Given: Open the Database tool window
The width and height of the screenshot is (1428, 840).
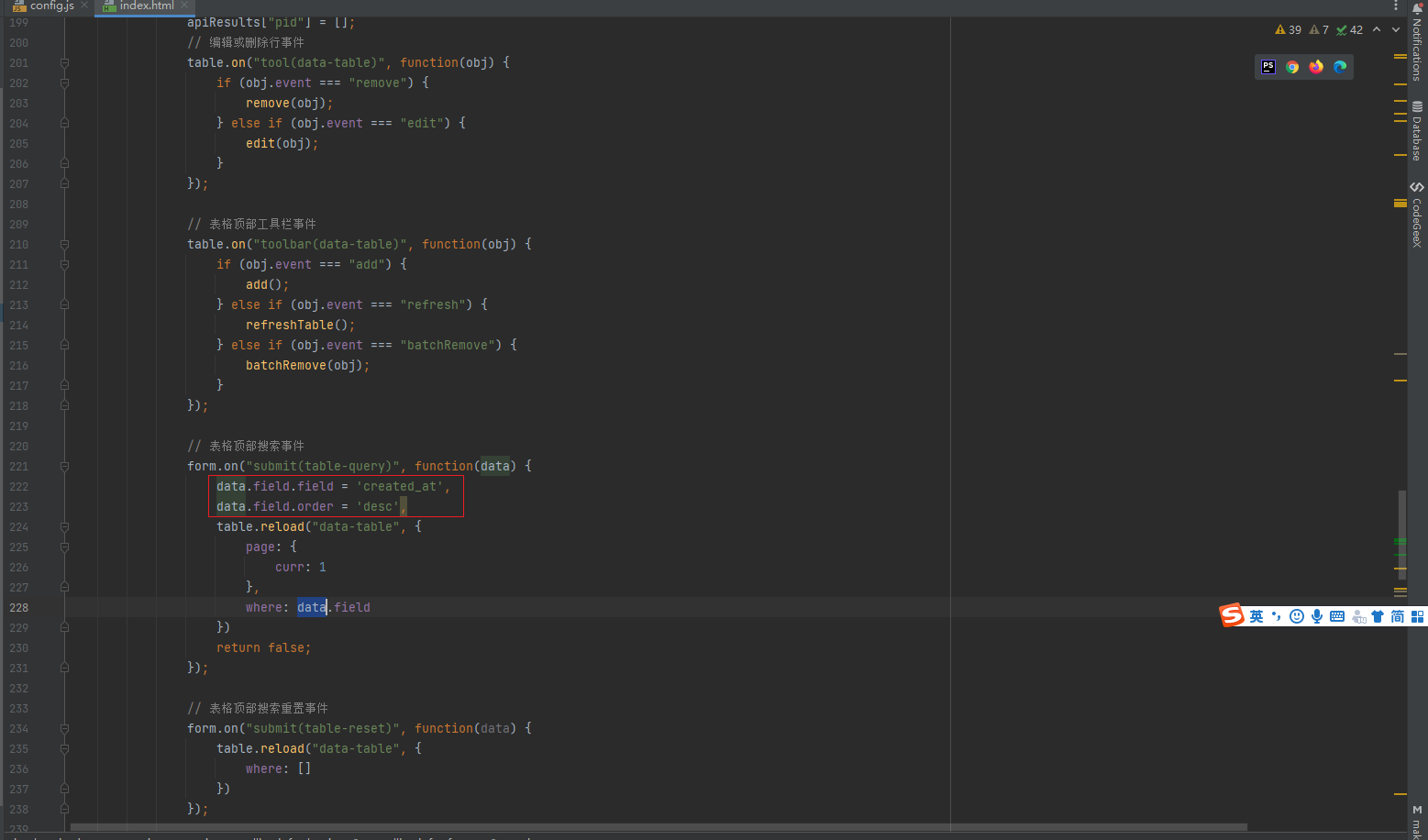Looking at the screenshot, I should point(1417,130).
